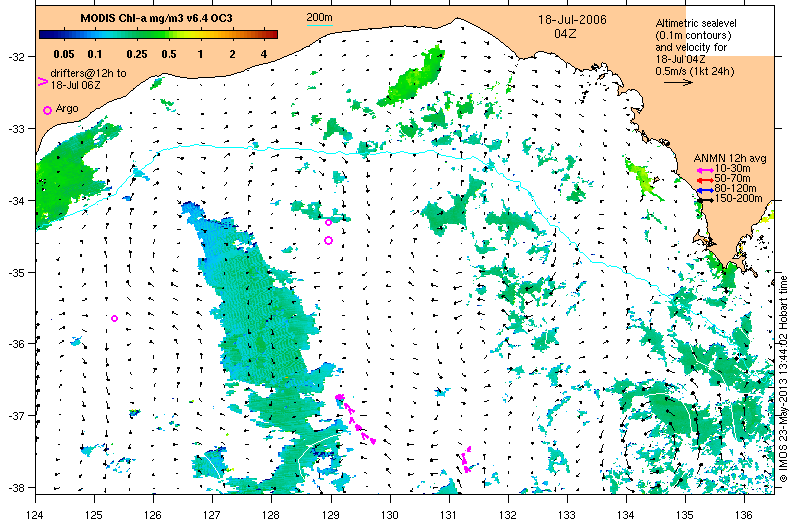Click the lower Argo float marker near 129E, 34.5S
The width and height of the screenshot is (800, 520).
(x=329, y=240)
